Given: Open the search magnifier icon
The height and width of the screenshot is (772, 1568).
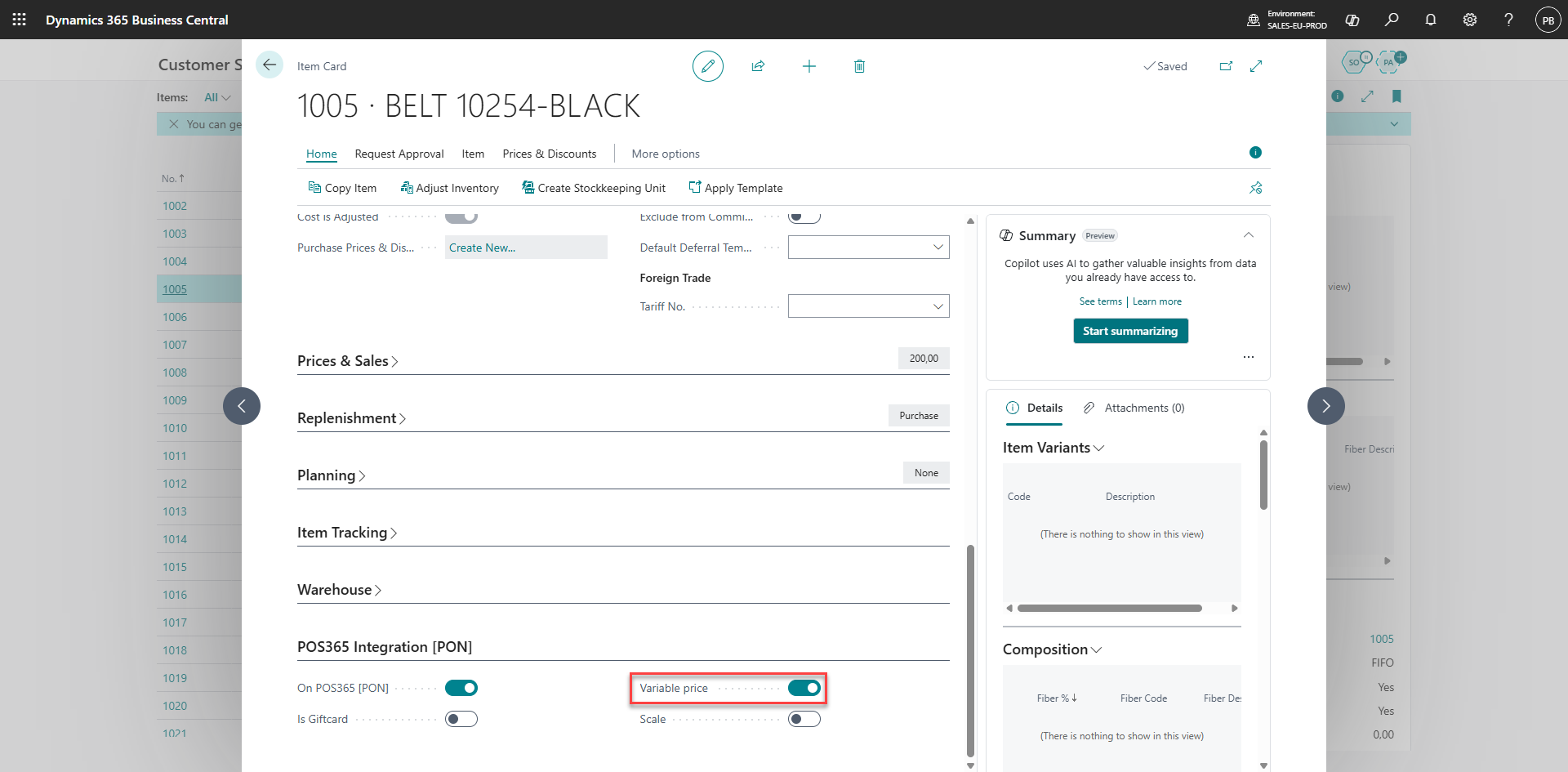Looking at the screenshot, I should point(1392,20).
